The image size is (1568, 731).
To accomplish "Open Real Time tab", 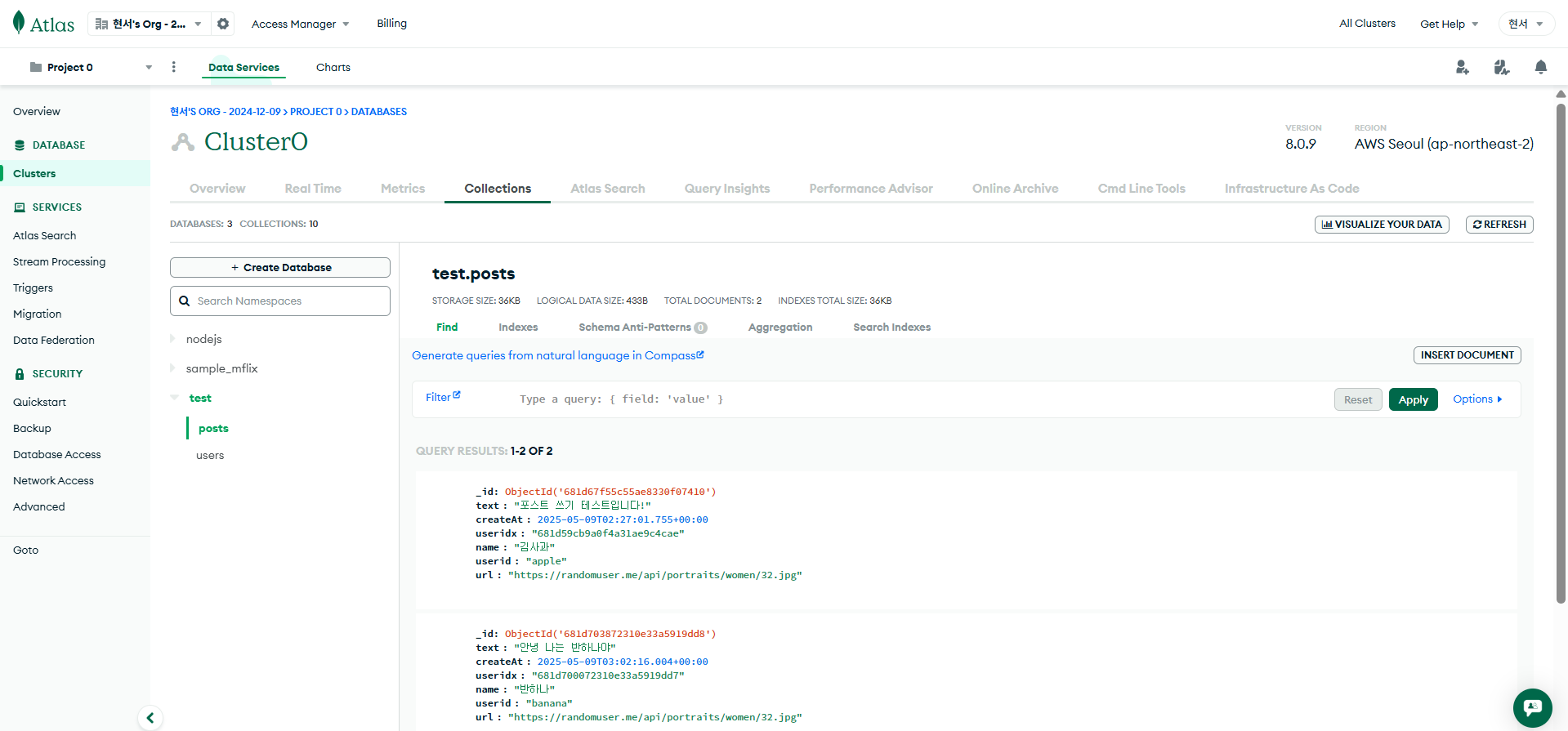I will pos(313,188).
